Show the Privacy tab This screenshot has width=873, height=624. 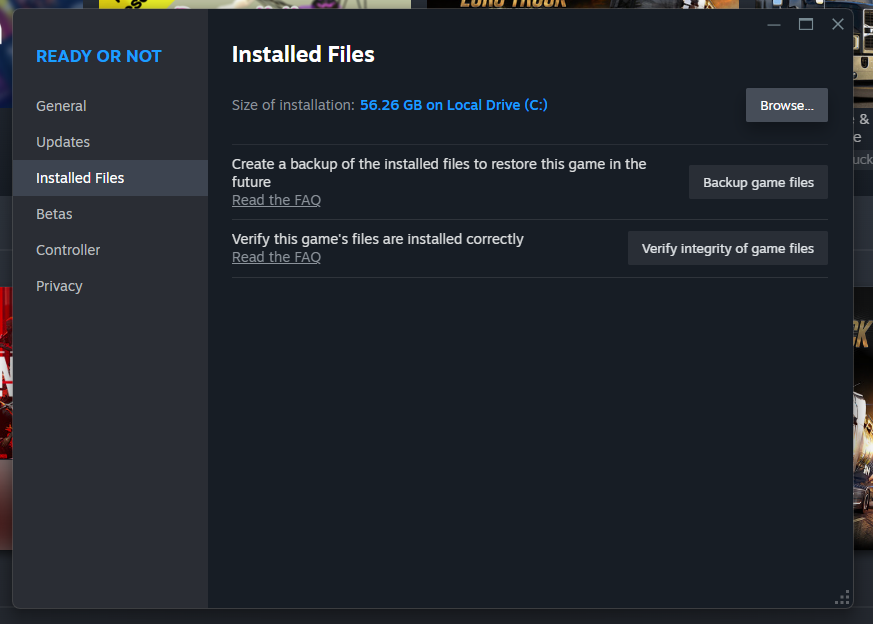pyautogui.click(x=59, y=286)
